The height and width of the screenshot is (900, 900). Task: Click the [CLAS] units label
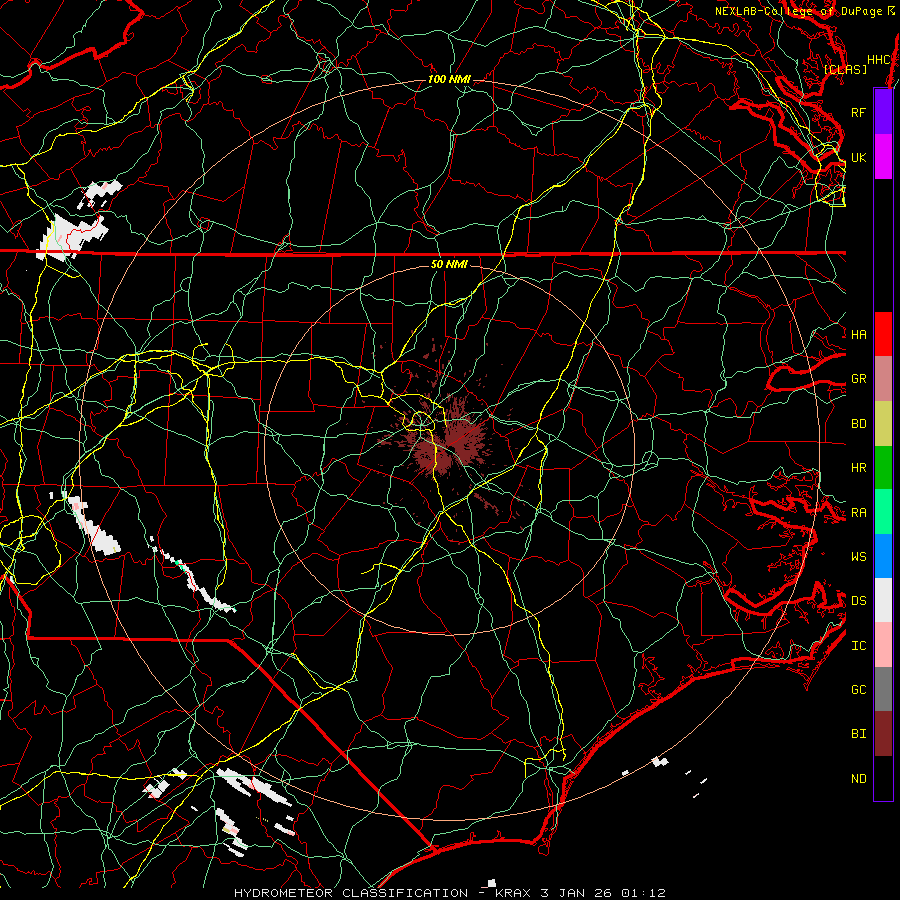click(x=845, y=69)
